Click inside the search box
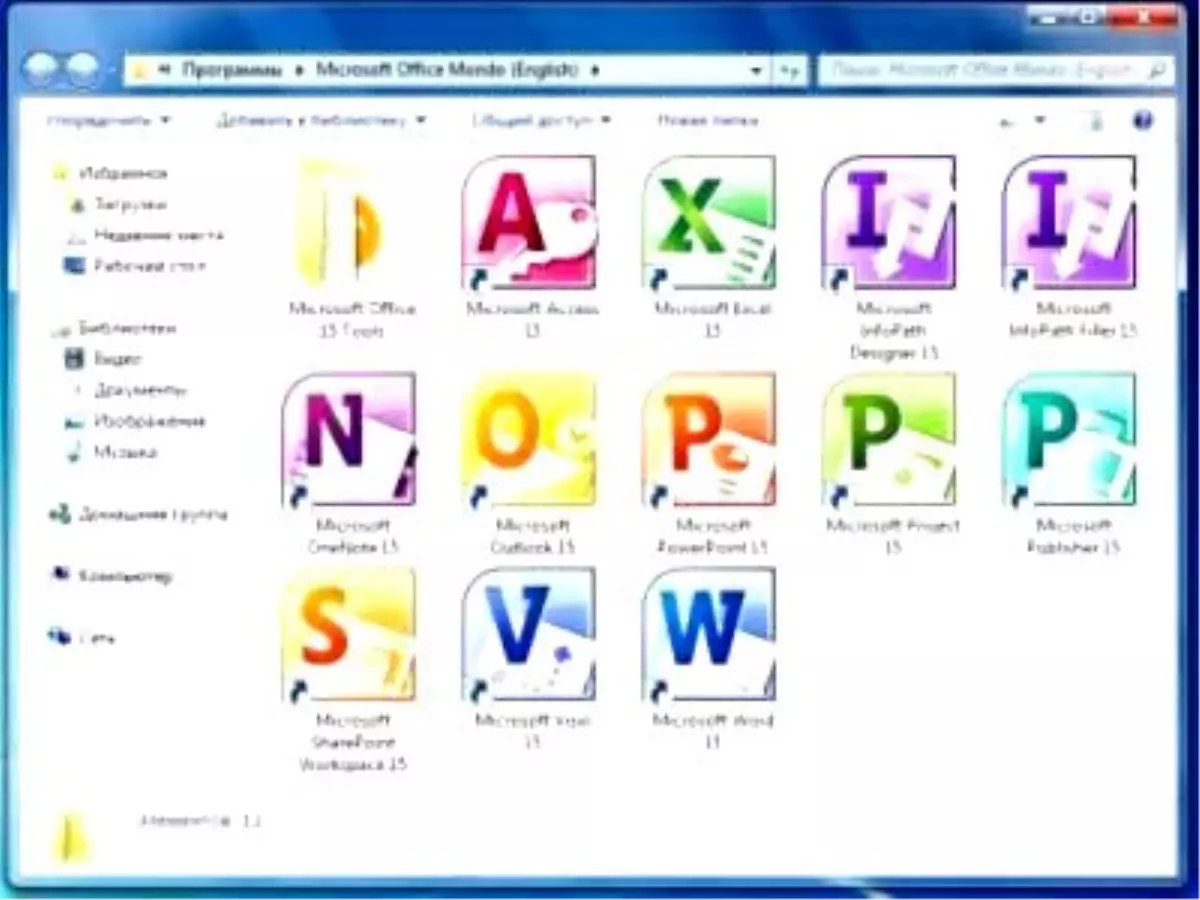This screenshot has width=1200, height=900. tap(980, 70)
